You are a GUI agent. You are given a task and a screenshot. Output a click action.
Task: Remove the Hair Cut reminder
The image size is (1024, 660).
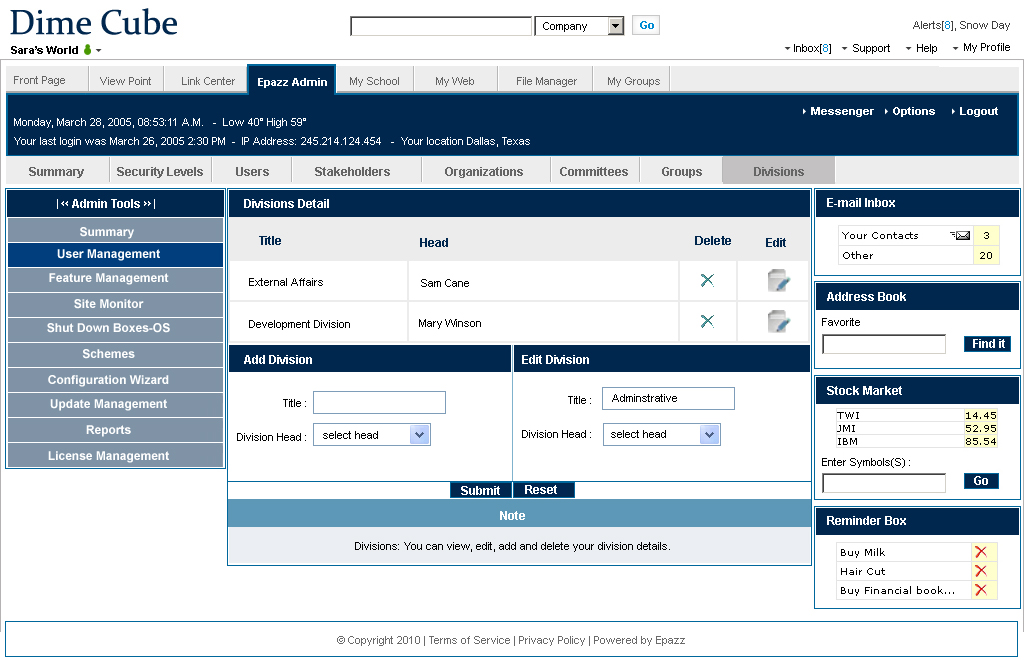981,571
